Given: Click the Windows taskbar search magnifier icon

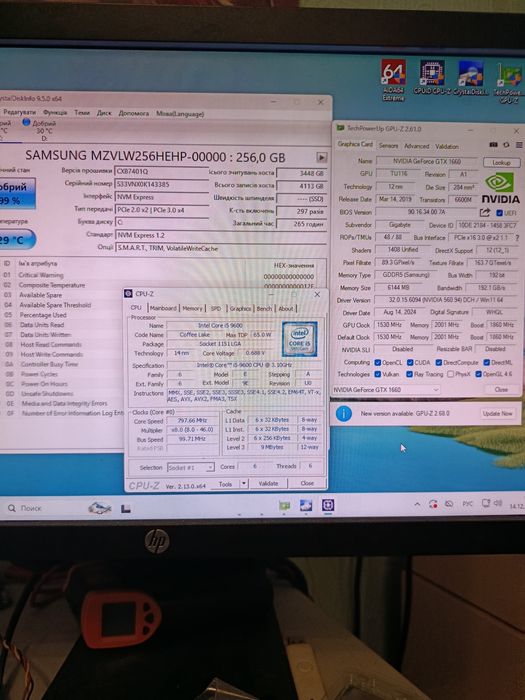Looking at the screenshot, I should point(12,508).
